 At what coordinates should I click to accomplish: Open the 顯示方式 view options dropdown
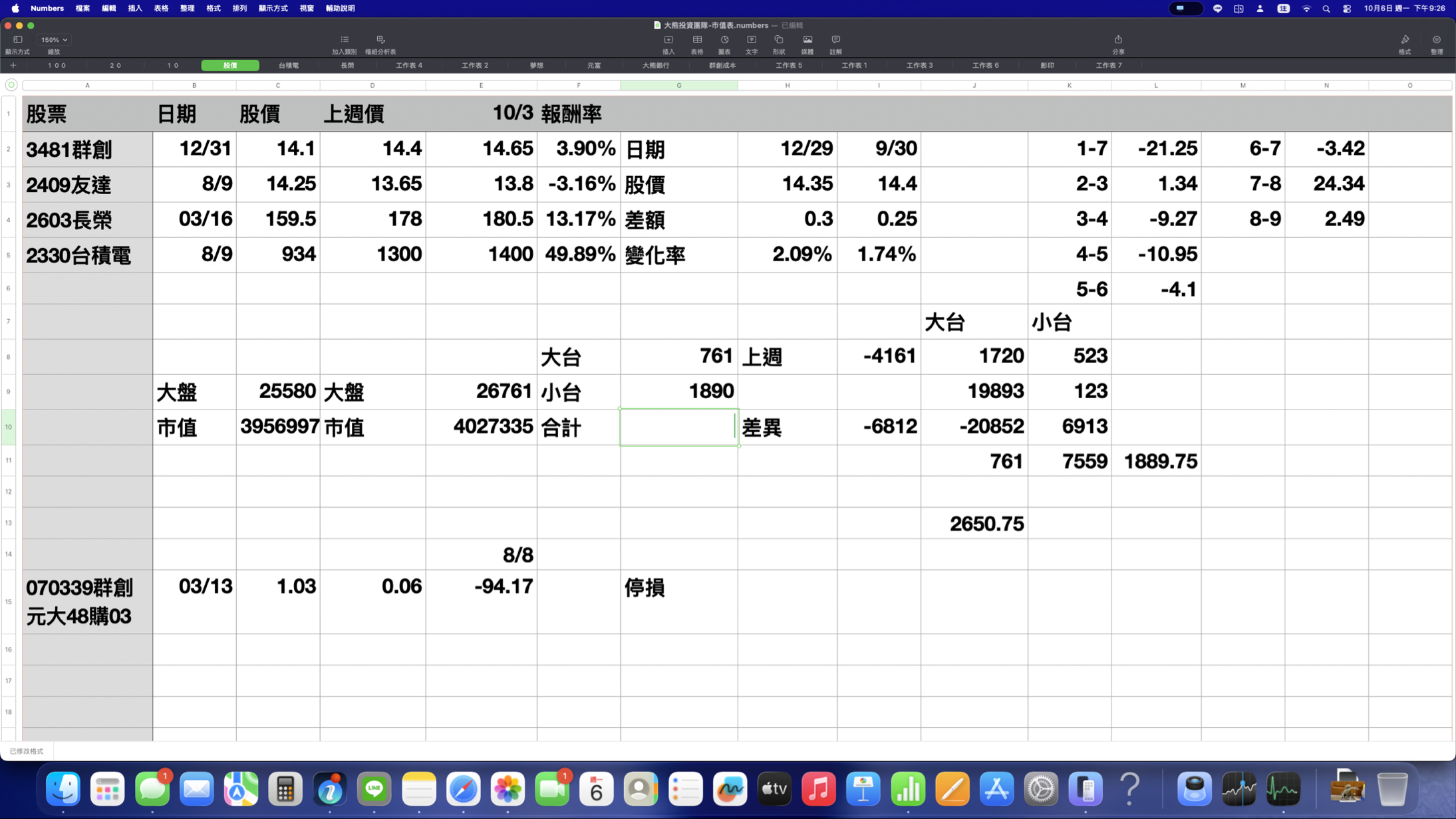18,40
